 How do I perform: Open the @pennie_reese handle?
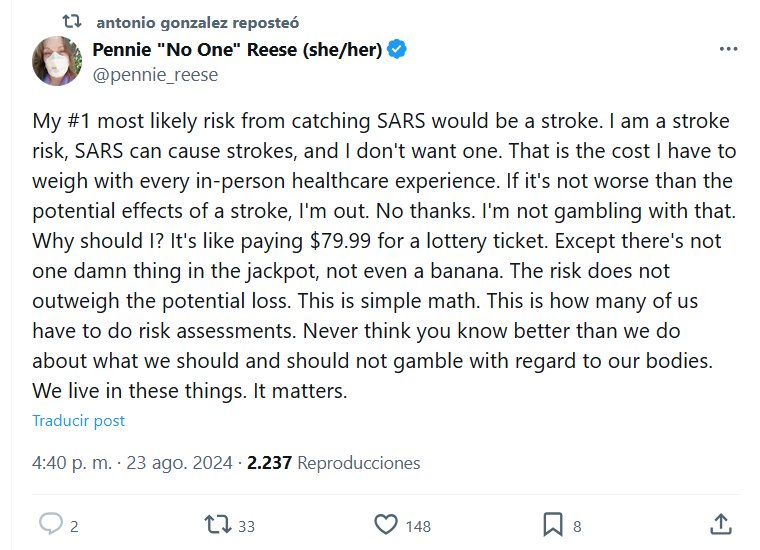154,75
